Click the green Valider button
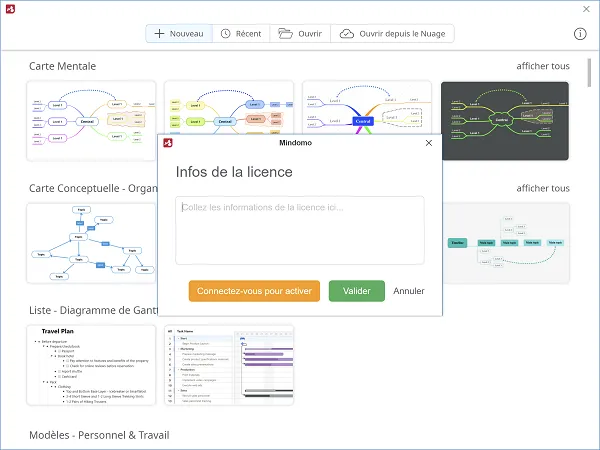Screen dimensions: 600x450 (x=357, y=291)
